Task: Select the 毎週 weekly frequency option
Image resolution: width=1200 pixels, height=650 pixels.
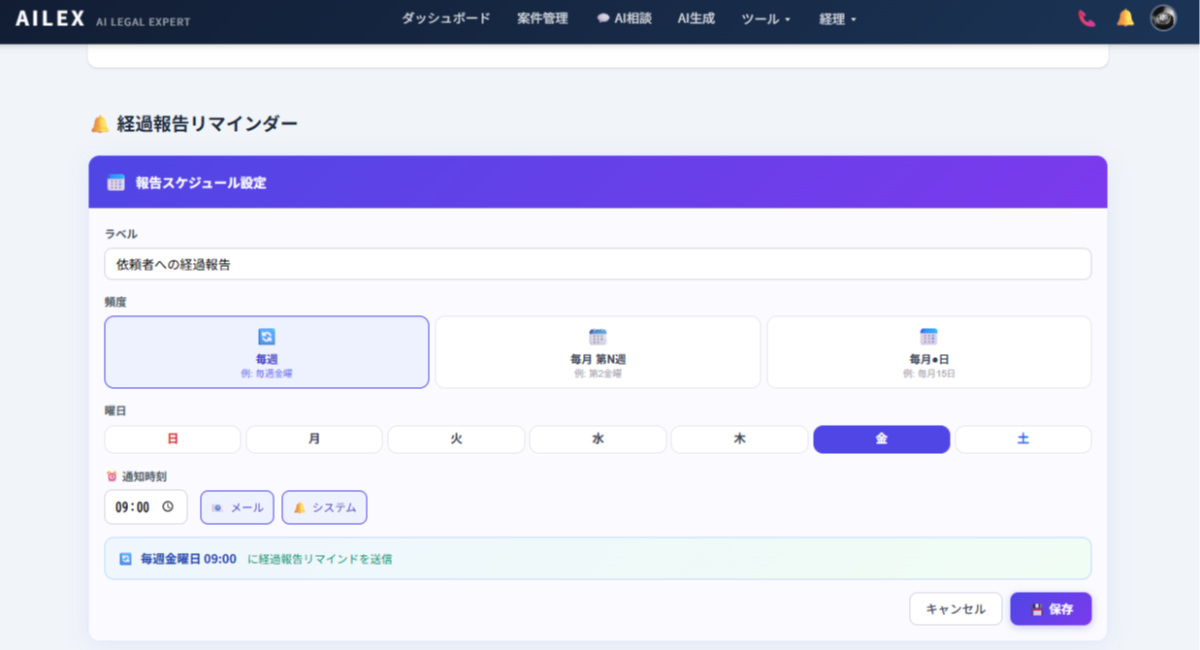Action: (266, 352)
